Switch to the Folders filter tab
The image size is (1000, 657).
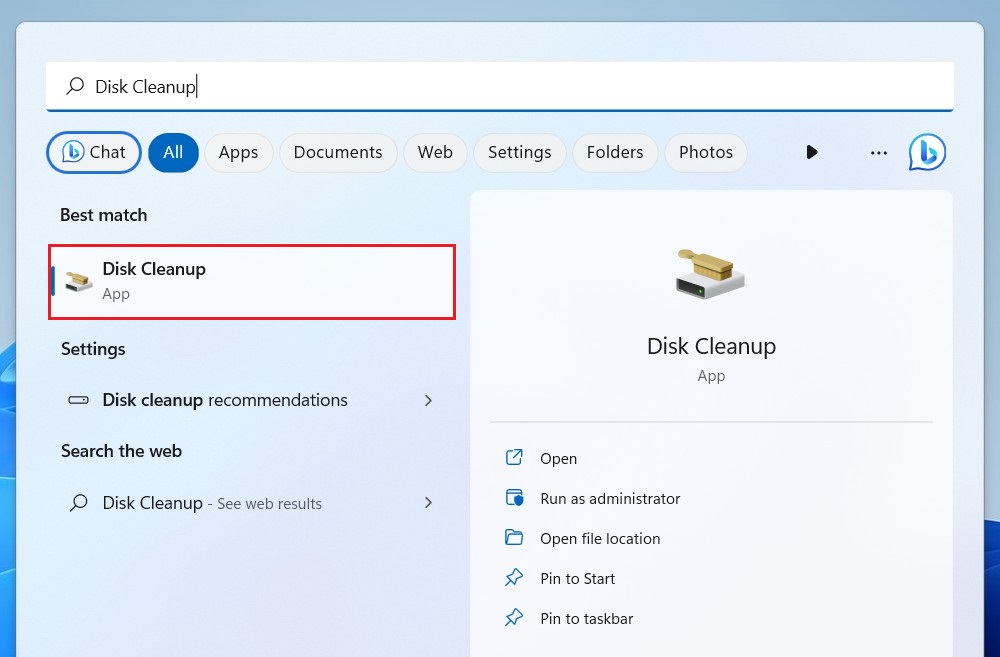click(x=615, y=152)
